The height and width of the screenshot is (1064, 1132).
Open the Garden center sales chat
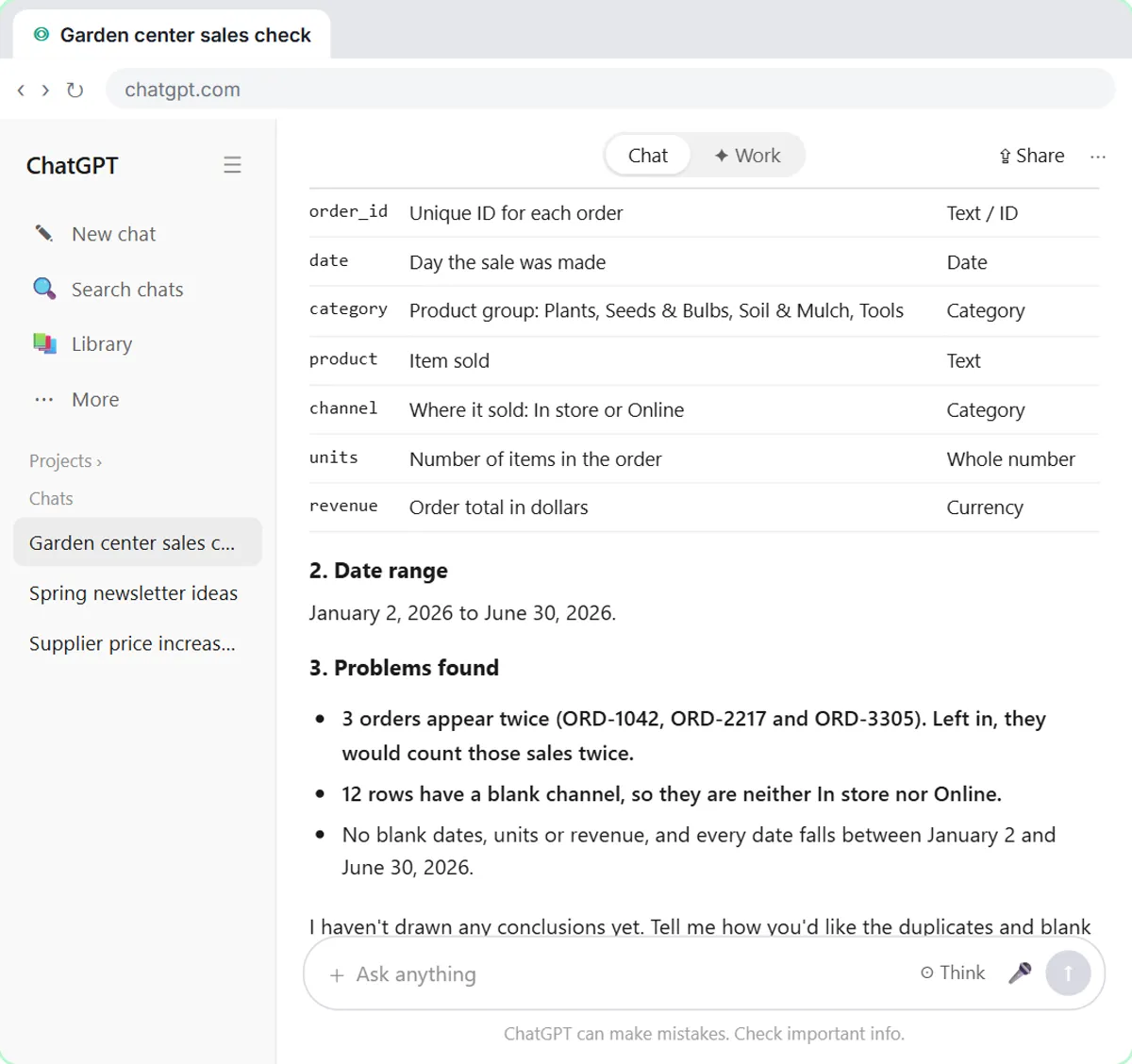coord(138,542)
